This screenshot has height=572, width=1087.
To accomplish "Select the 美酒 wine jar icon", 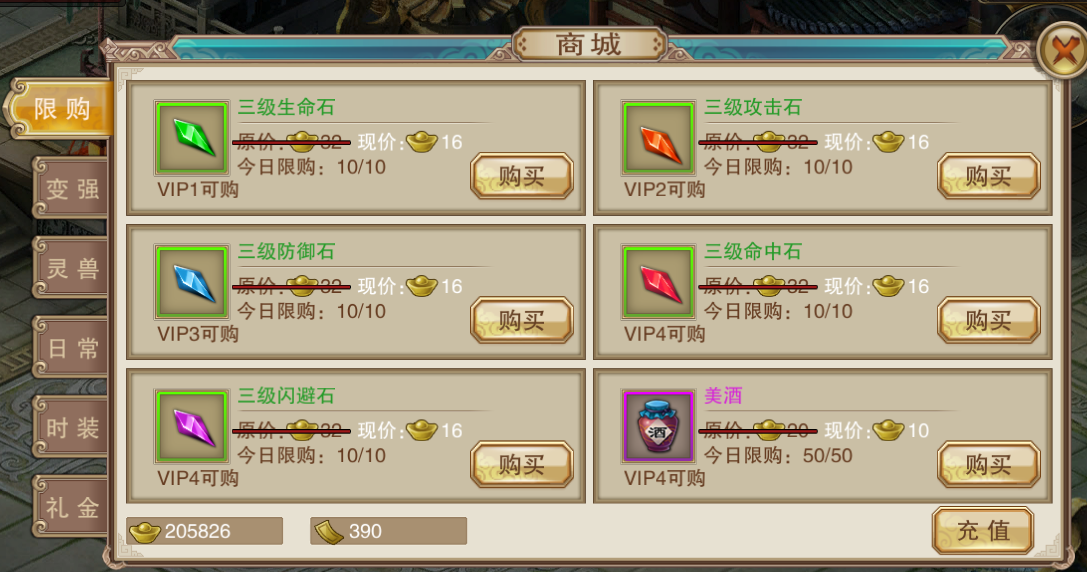I will pyautogui.click(x=659, y=426).
